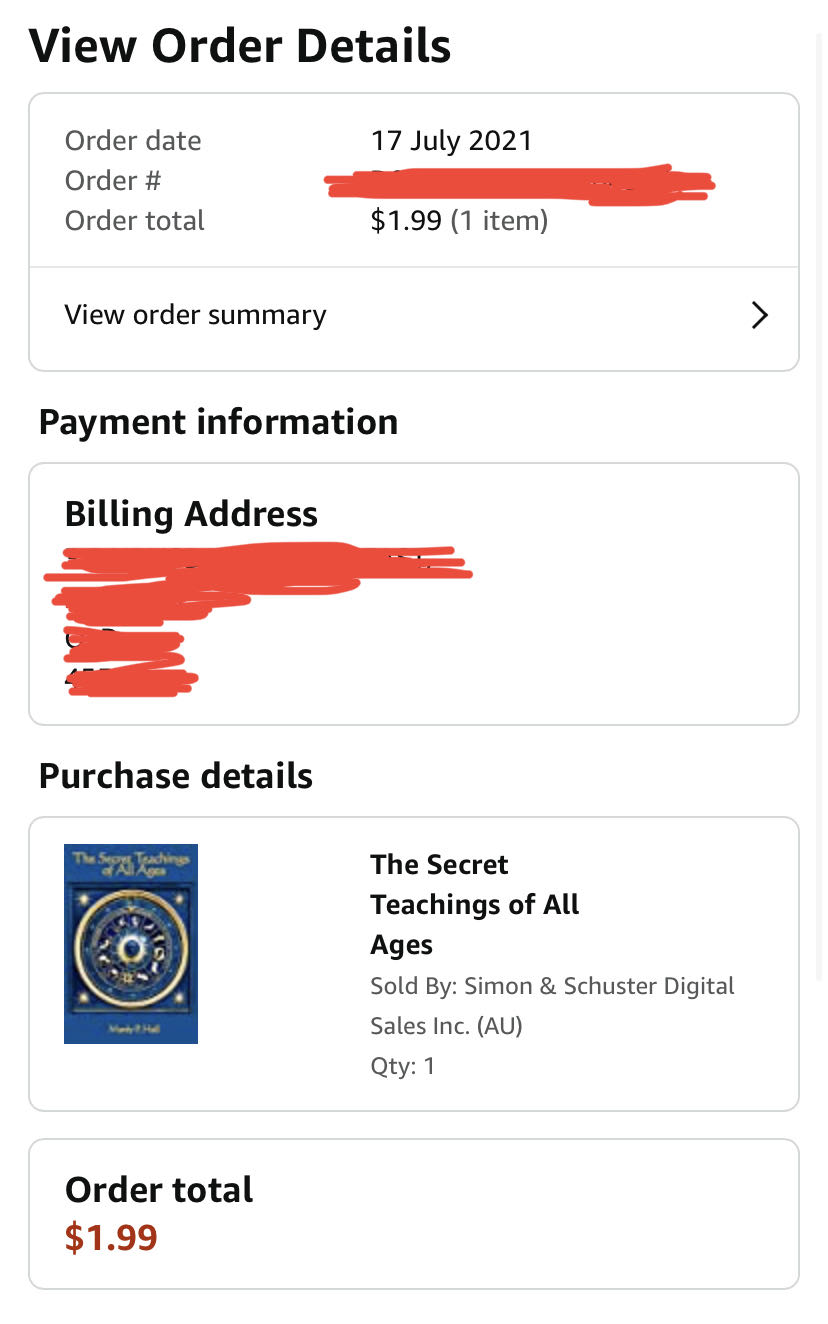Tap the 17 July 2021 order date

point(451,140)
